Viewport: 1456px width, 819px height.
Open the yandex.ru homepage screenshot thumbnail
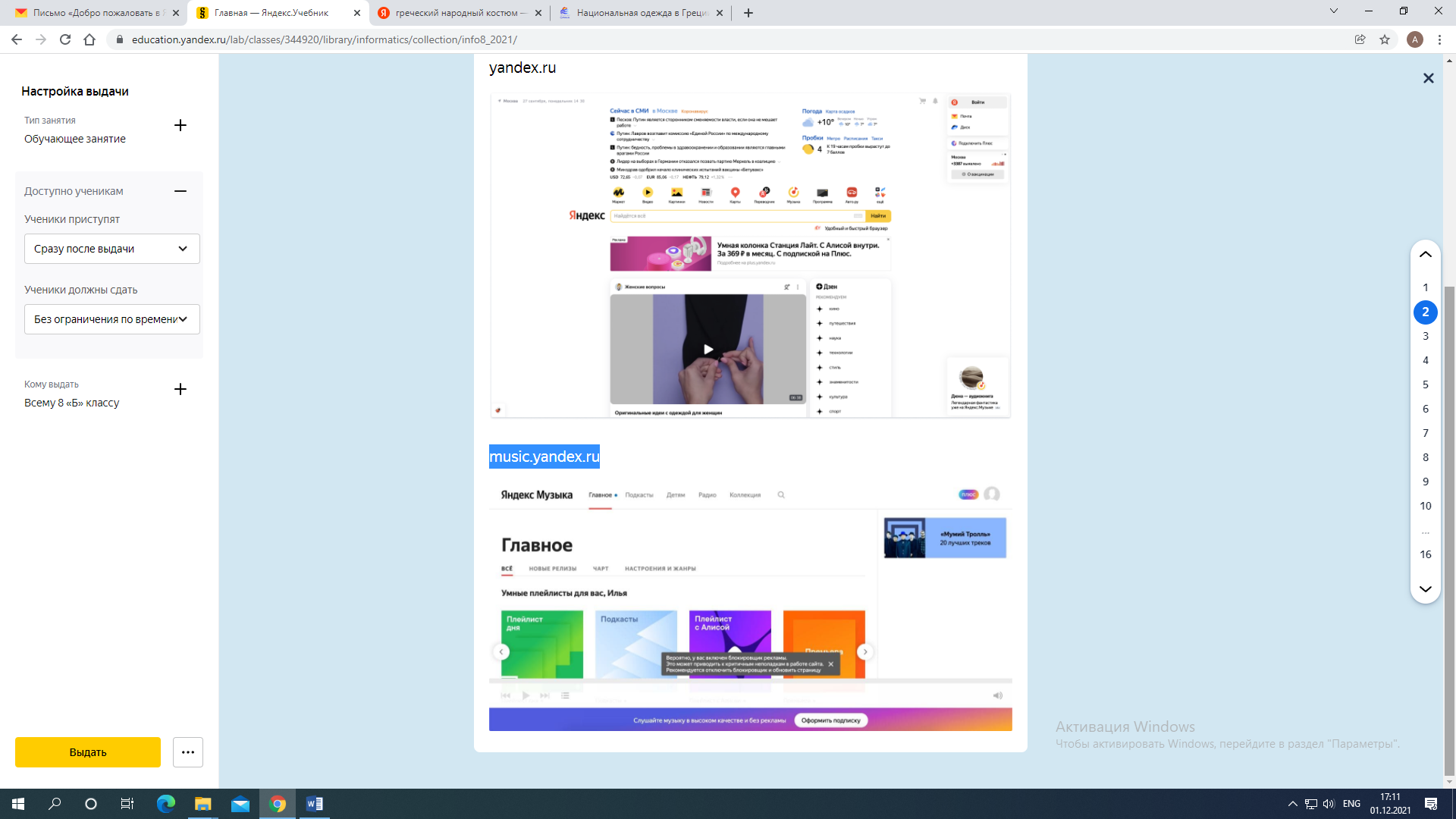tap(751, 256)
